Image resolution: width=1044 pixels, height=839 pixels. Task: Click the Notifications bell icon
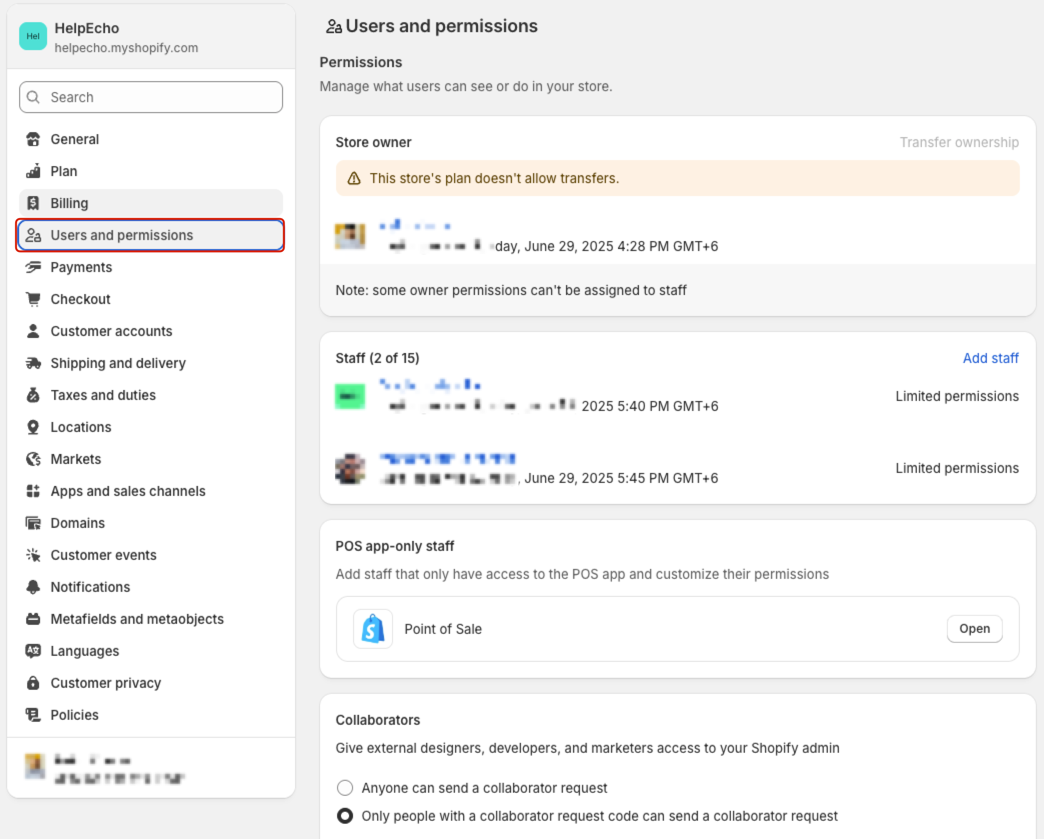34,587
